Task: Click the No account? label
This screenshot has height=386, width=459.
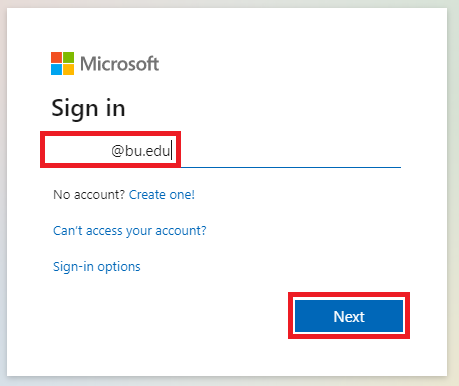Action: [89, 195]
